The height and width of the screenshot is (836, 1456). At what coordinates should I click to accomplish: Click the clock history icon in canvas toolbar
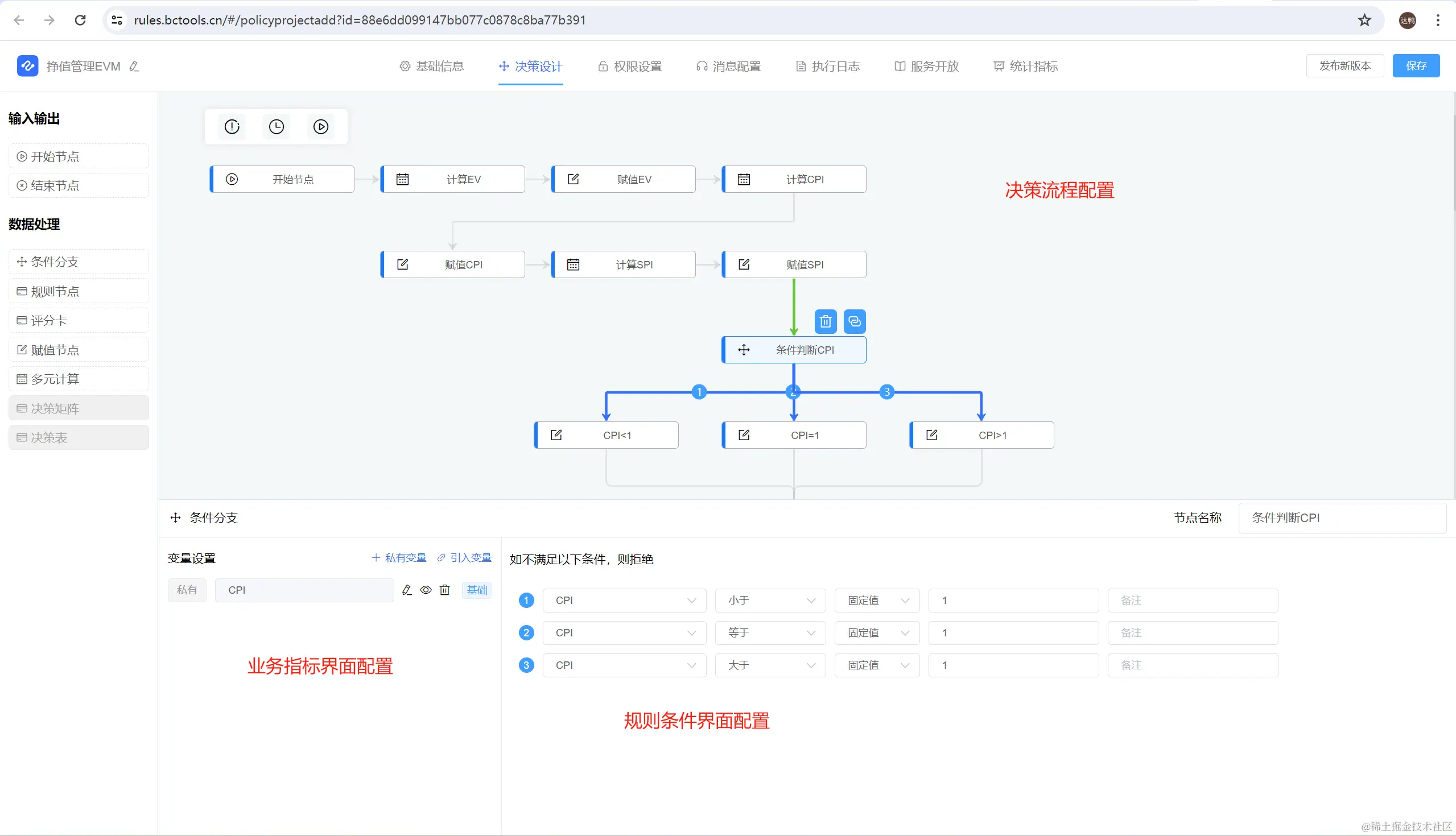tap(277, 127)
